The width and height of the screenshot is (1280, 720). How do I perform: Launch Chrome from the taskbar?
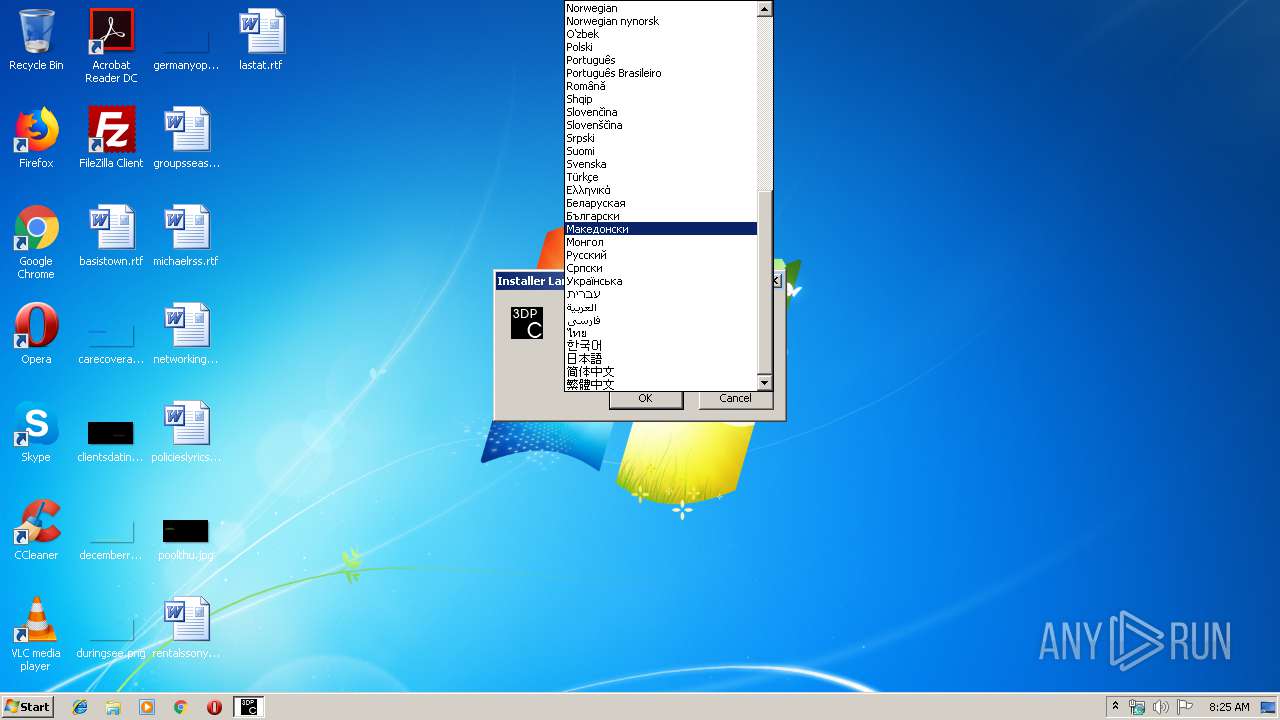coord(180,707)
